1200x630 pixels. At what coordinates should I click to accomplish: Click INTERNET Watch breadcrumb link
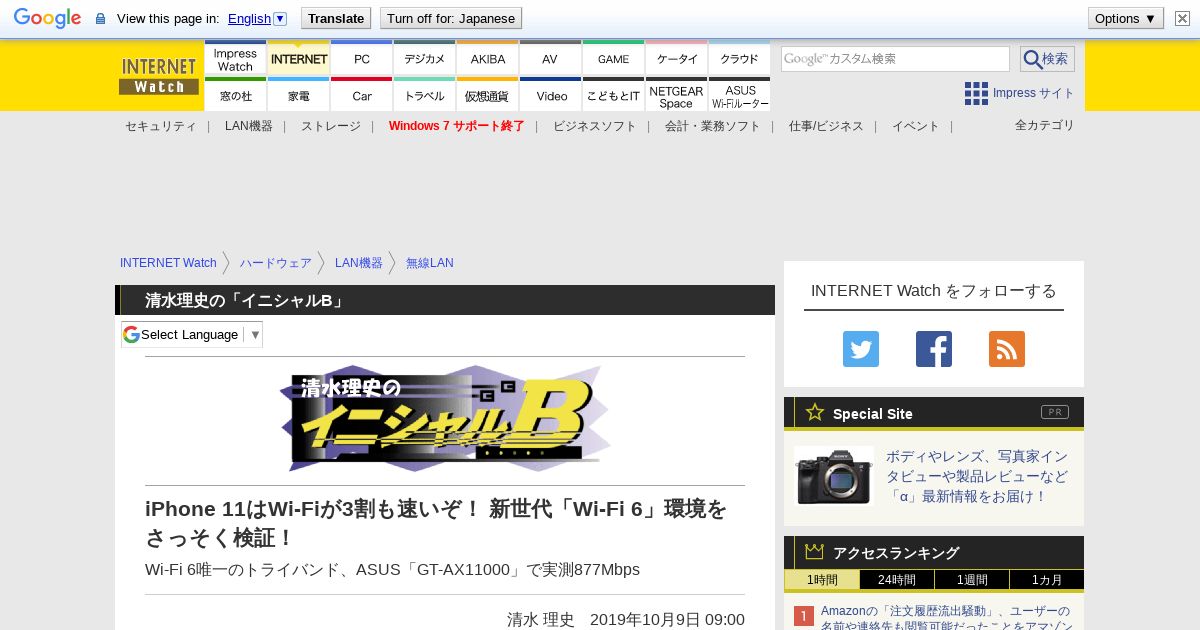(x=168, y=263)
